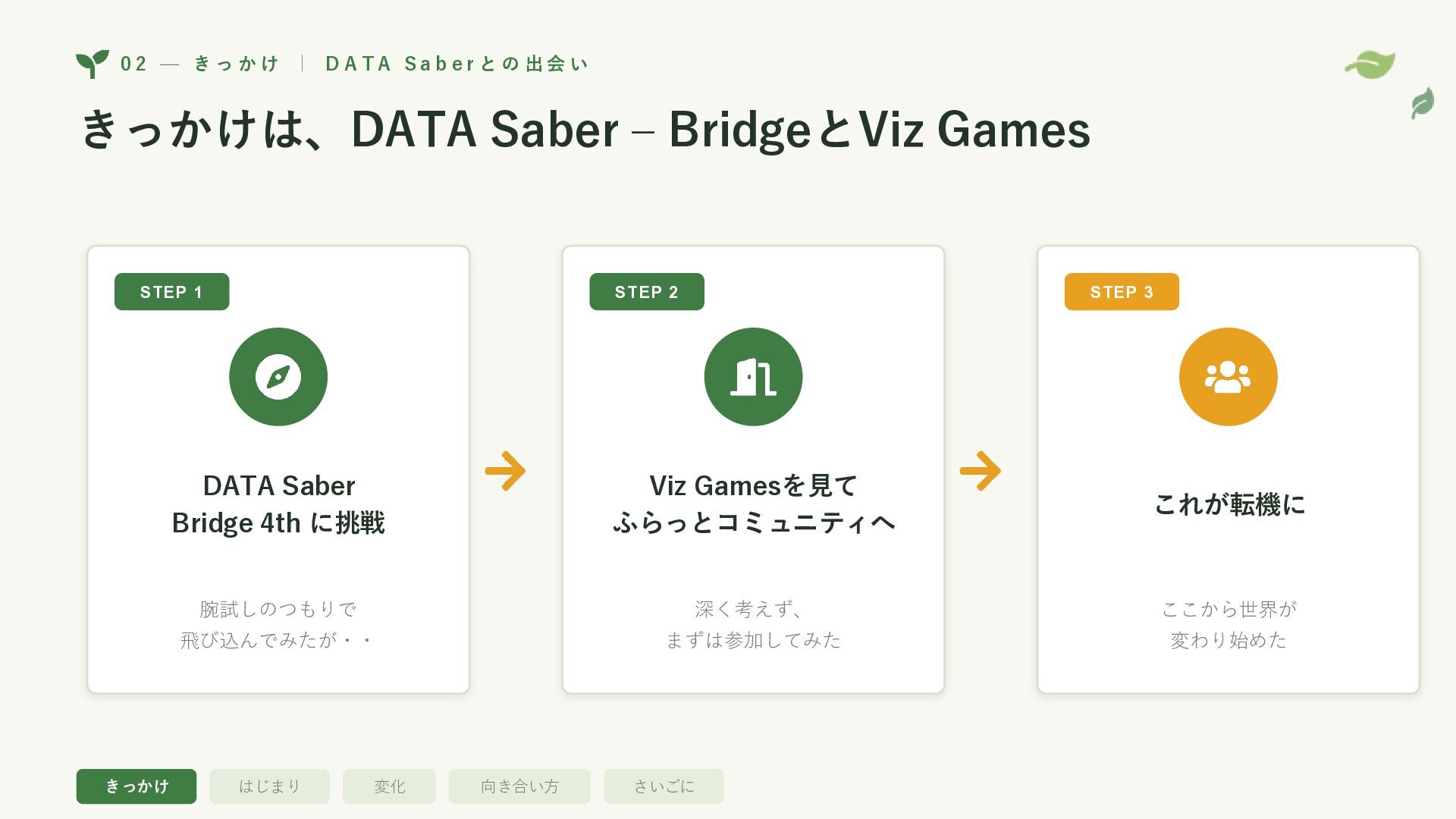Open the 変化 section tab

click(x=389, y=786)
